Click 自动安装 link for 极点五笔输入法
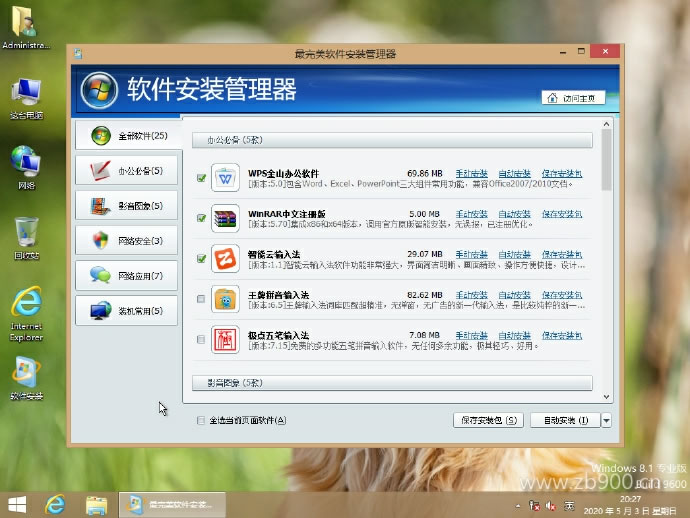The height and width of the screenshot is (518, 690). click(514, 335)
